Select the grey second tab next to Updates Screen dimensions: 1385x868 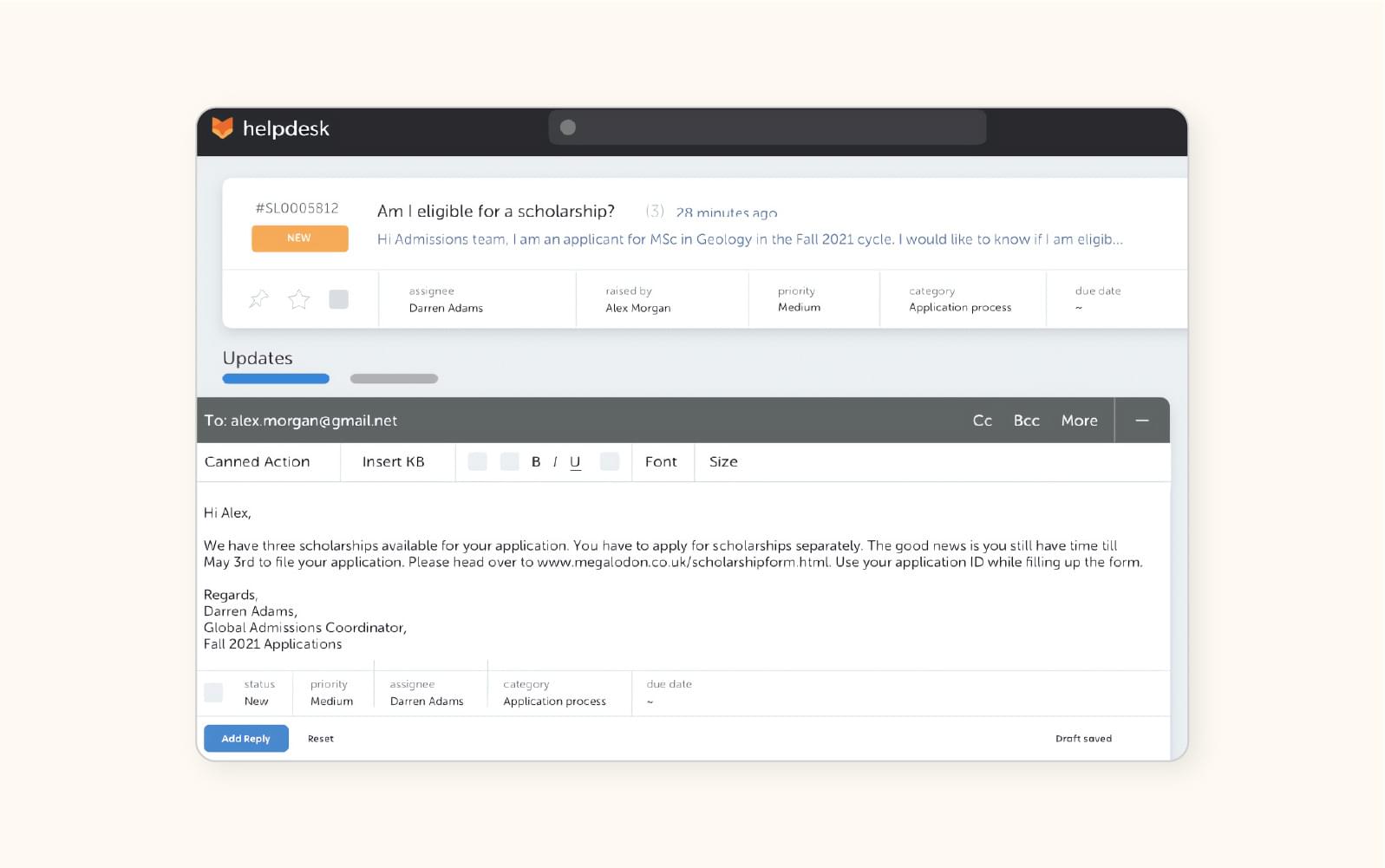click(394, 378)
